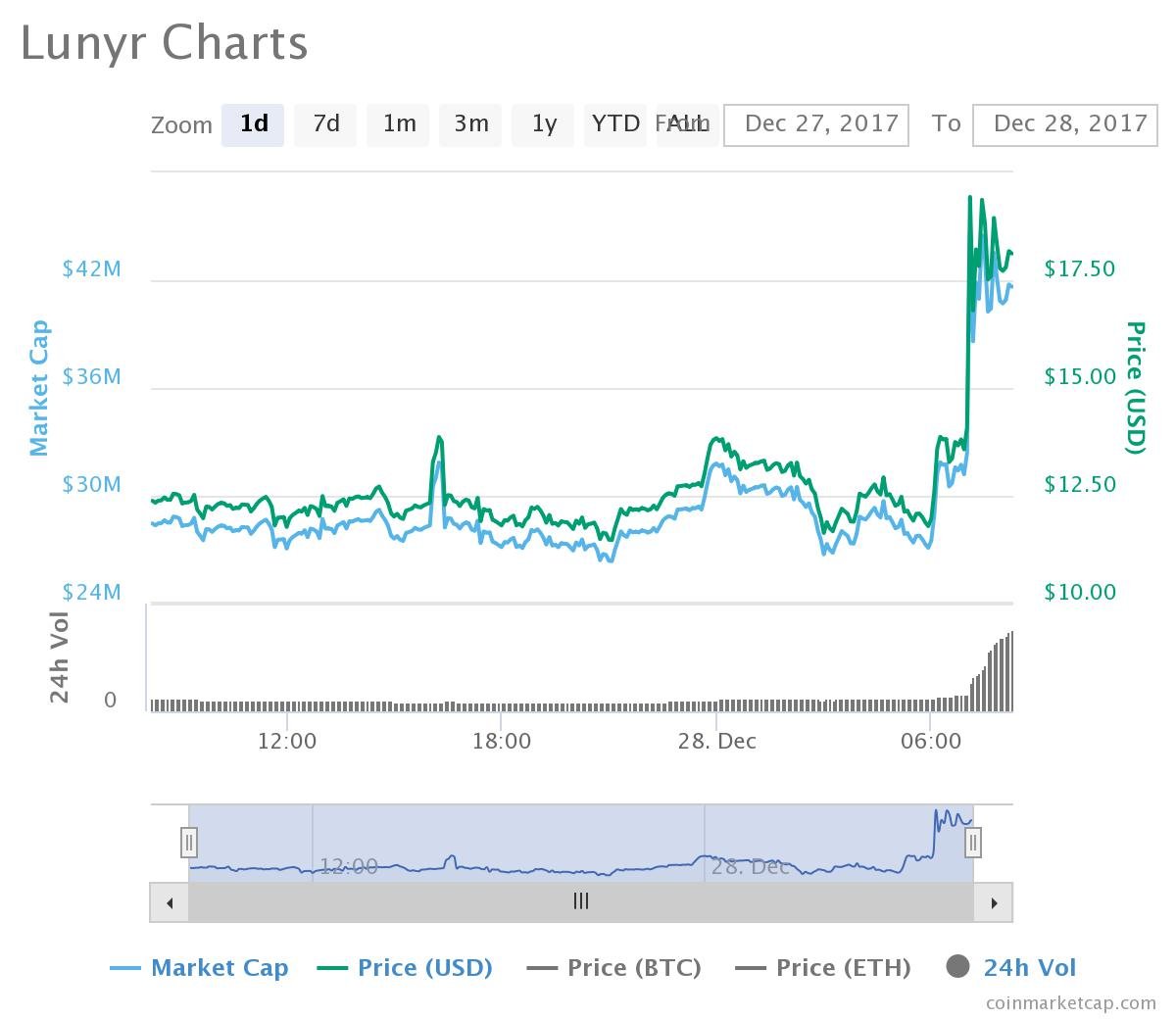Choose the YTD zoom range

click(615, 125)
